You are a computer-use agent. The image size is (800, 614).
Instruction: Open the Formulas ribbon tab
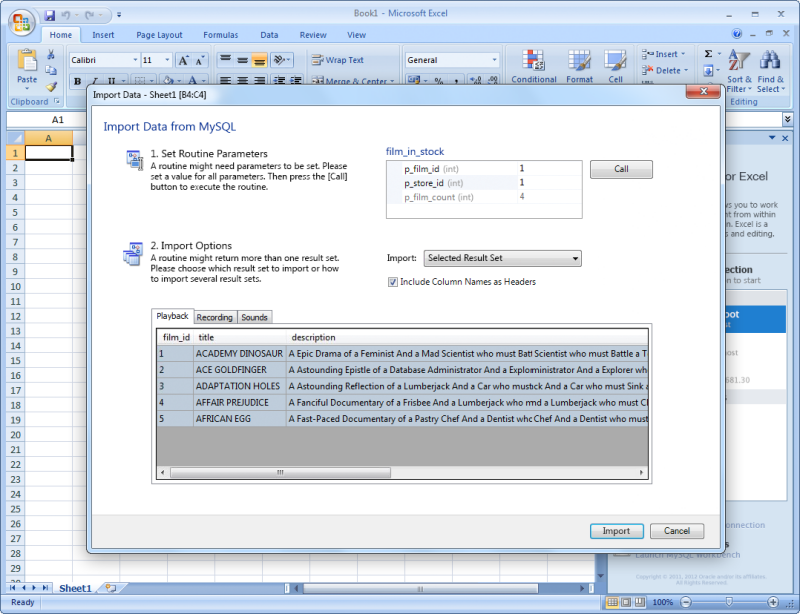click(x=220, y=35)
